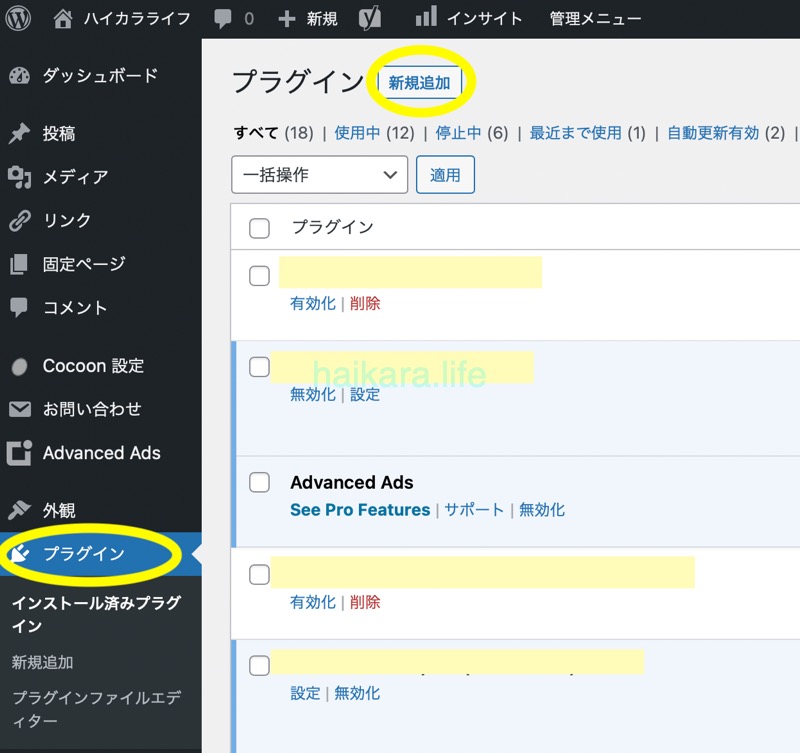Image resolution: width=800 pixels, height=753 pixels.
Task: Click 無効化 on the last visible plugin
Action: pyautogui.click(x=357, y=693)
